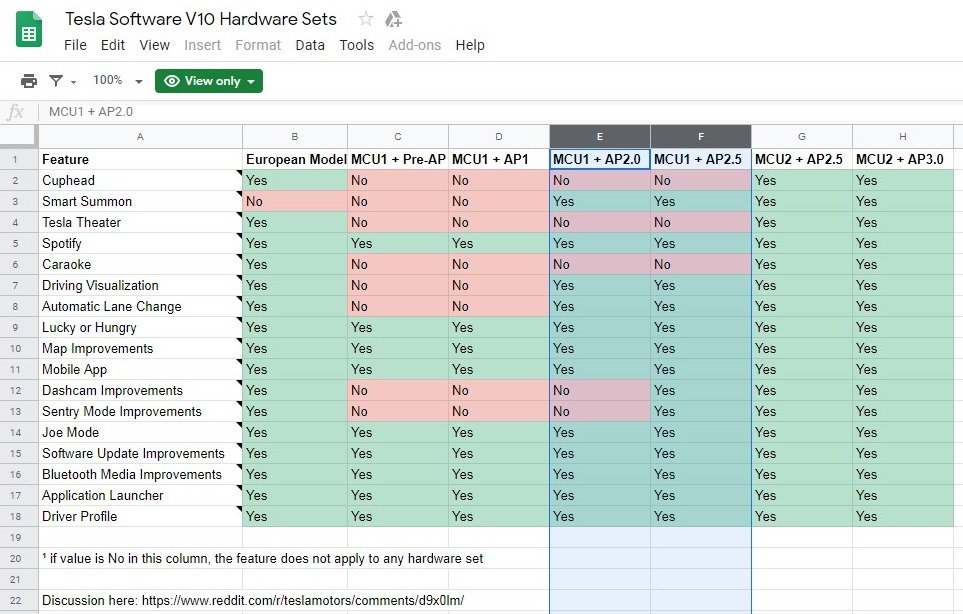Click the Mobile App cell
This screenshot has height=614, width=963.
tap(140, 369)
